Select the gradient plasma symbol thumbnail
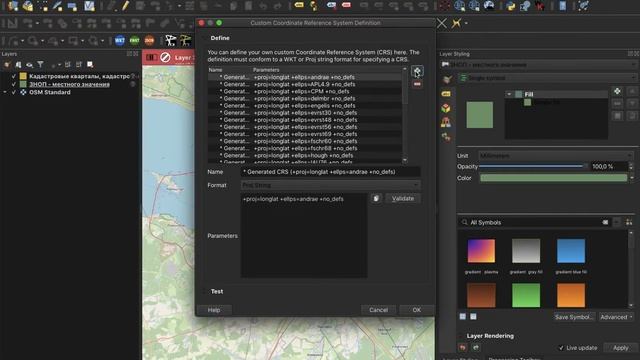This screenshot has width=640, height=360. point(481,251)
